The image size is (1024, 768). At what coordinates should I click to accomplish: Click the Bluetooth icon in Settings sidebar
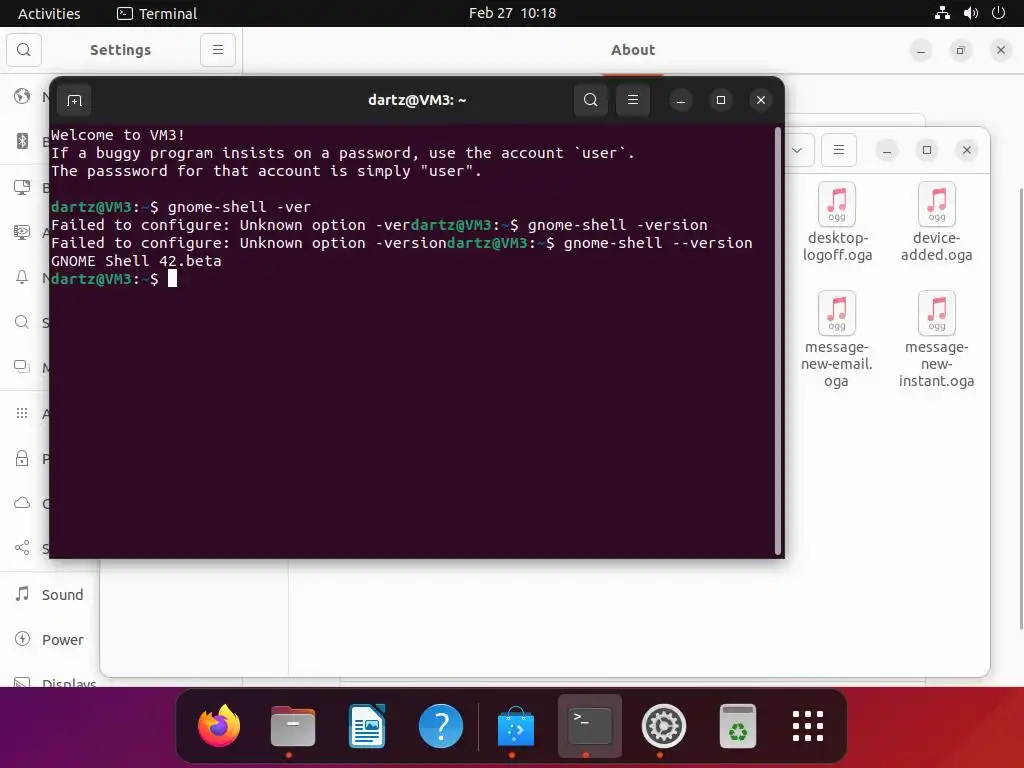point(22,141)
